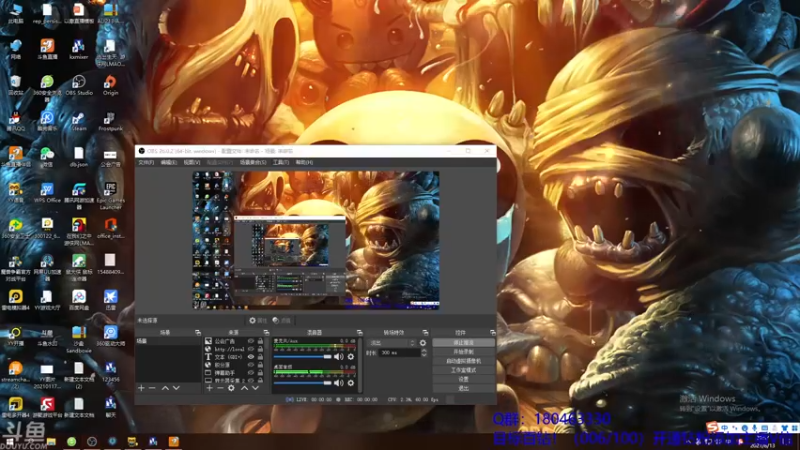
Task: Move scene down with arrow icon
Action: pyautogui.click(x=176, y=388)
